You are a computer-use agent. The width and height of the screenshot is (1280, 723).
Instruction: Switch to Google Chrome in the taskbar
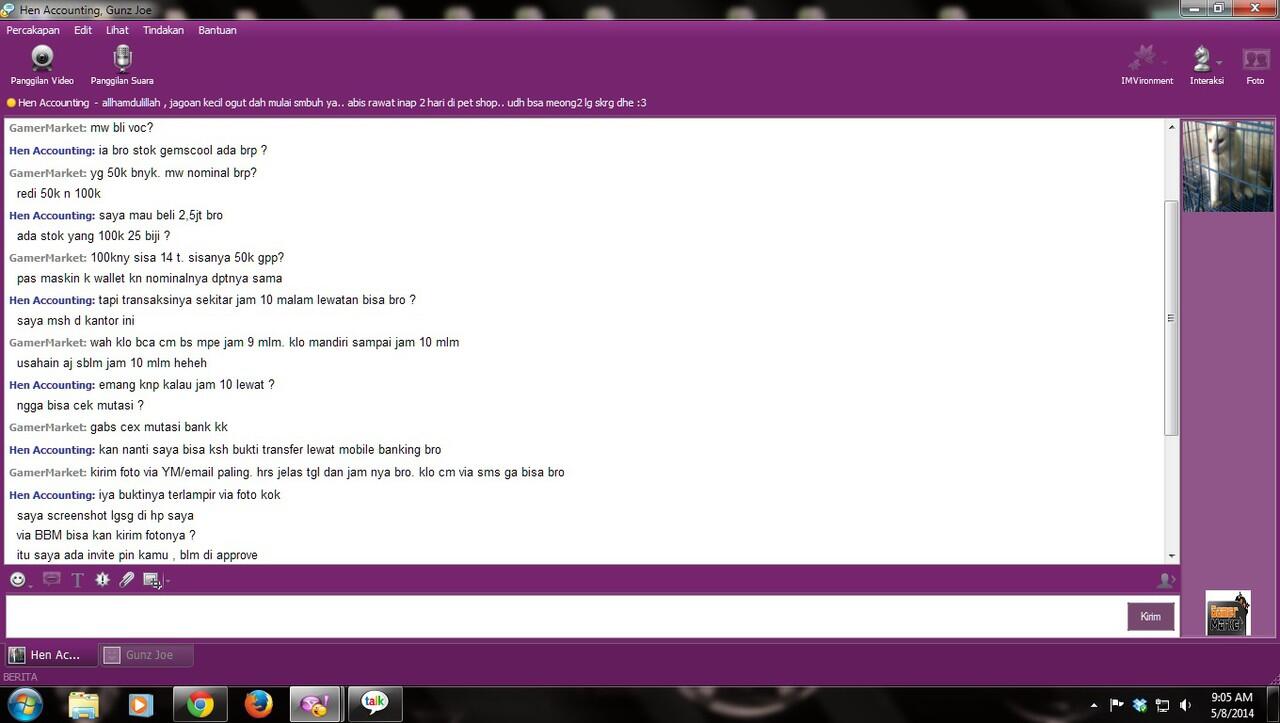pyautogui.click(x=200, y=705)
